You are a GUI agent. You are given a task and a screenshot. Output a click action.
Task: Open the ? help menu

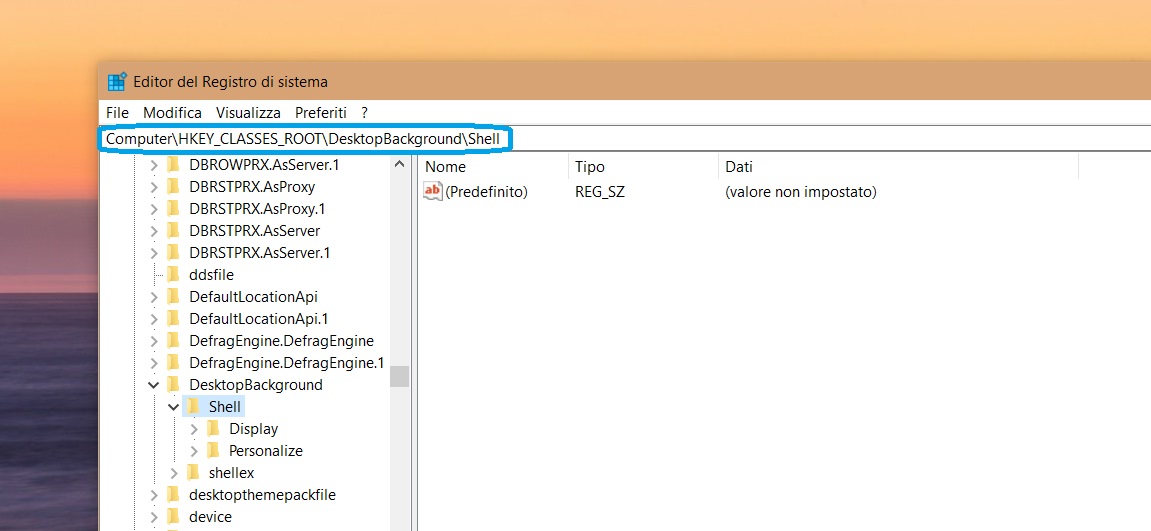coord(365,113)
